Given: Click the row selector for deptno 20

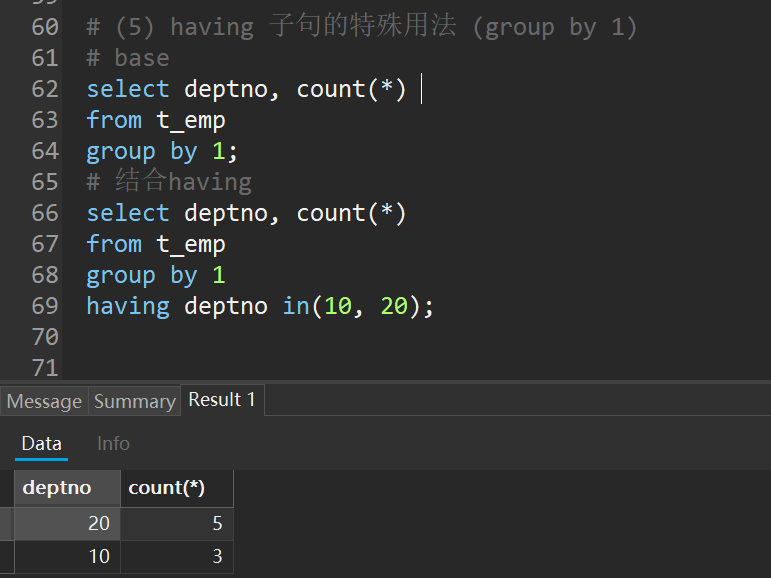Looking at the screenshot, I should [6, 523].
